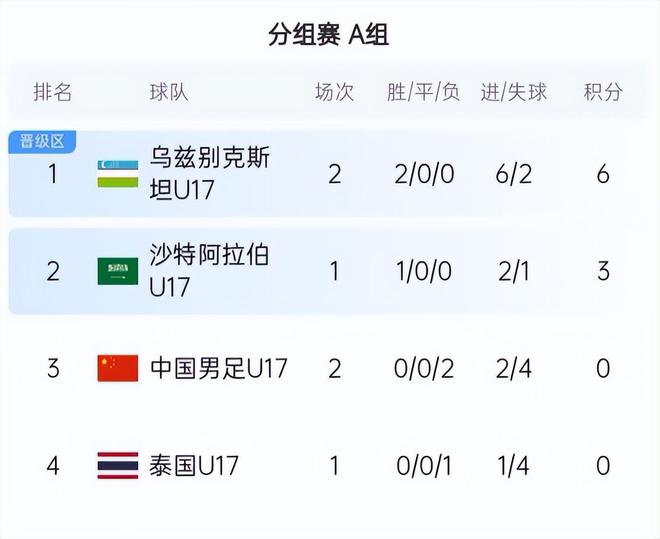Click the 场次 column header
This screenshot has width=660, height=539.
[334, 93]
